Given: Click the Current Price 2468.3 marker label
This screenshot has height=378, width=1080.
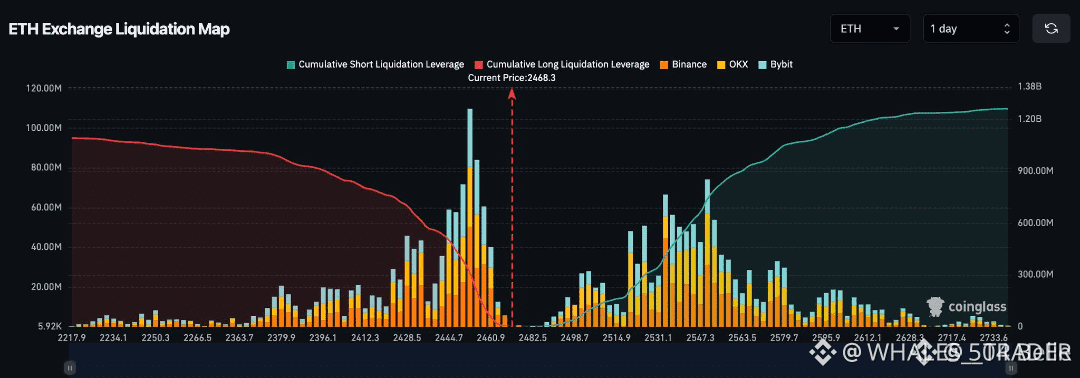Looking at the screenshot, I should 512,78.
